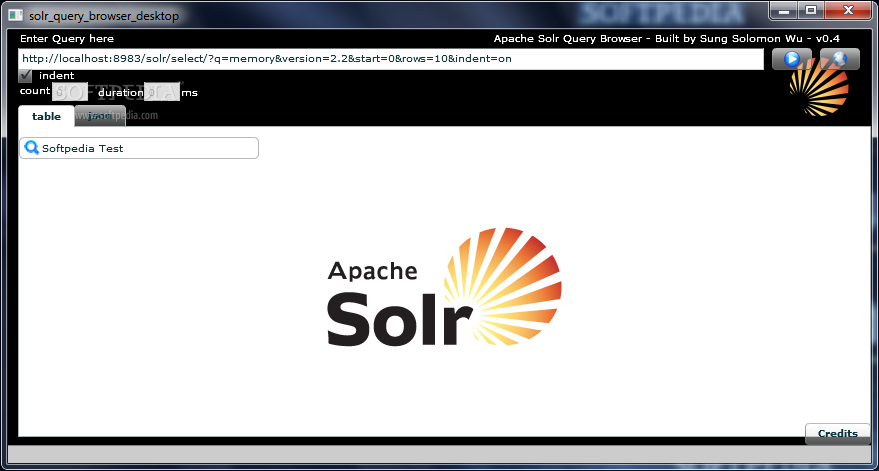This screenshot has width=879, height=471.
Task: Click the magnifier icon in the search box
Action: (32, 148)
